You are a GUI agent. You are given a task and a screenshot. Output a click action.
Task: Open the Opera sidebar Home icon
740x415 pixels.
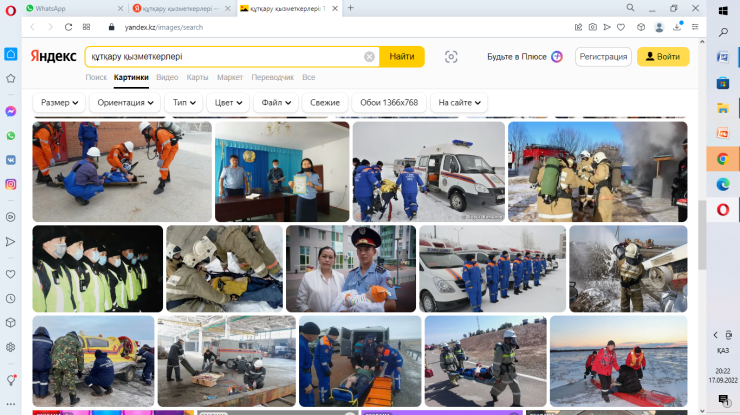click(11, 54)
